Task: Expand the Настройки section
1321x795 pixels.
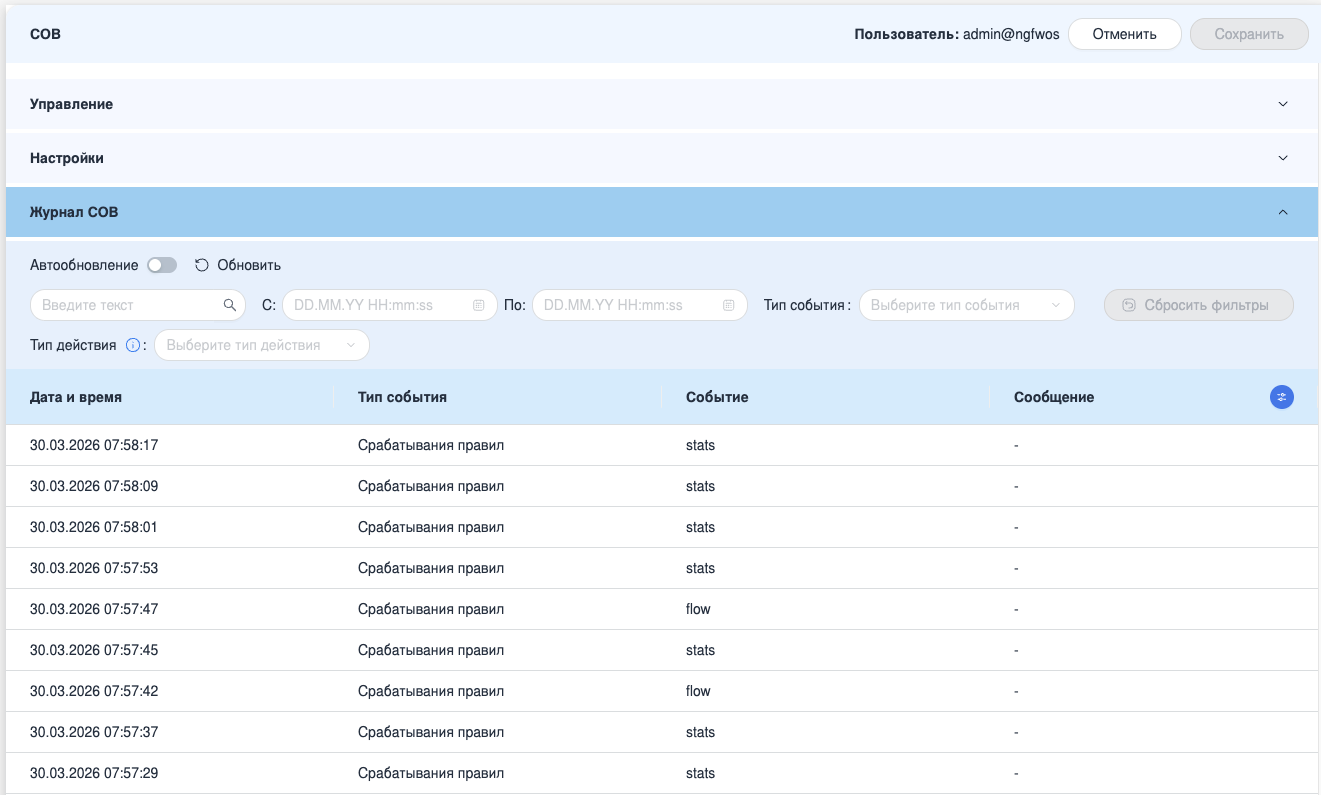Action: click(x=662, y=158)
